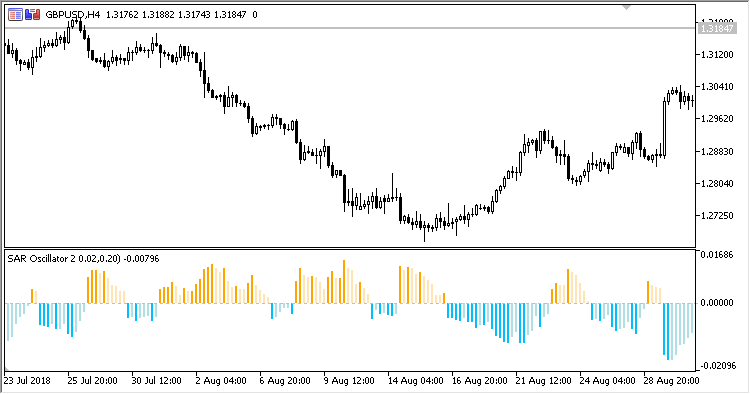The image size is (750, 394).
Task: Open the Depth of Market icon
Action: coord(15,15)
